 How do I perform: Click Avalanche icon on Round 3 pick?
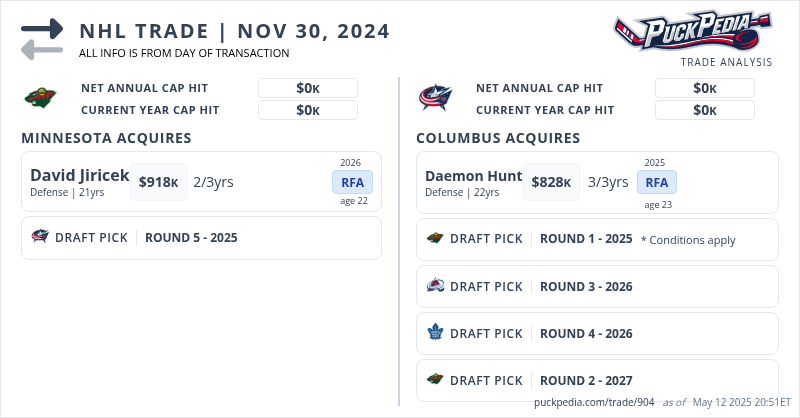tap(435, 286)
